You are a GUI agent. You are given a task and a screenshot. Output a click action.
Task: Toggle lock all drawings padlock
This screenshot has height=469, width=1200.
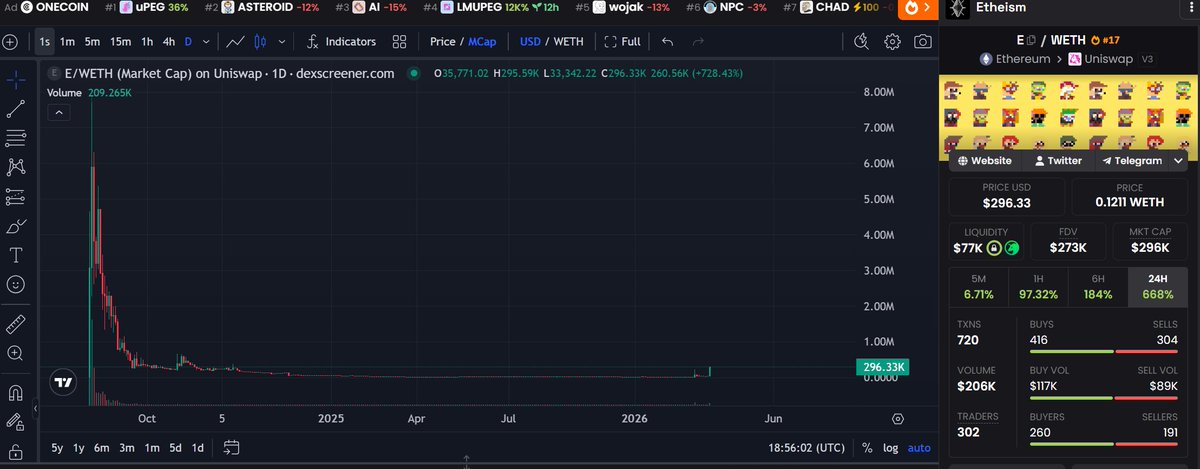15,450
